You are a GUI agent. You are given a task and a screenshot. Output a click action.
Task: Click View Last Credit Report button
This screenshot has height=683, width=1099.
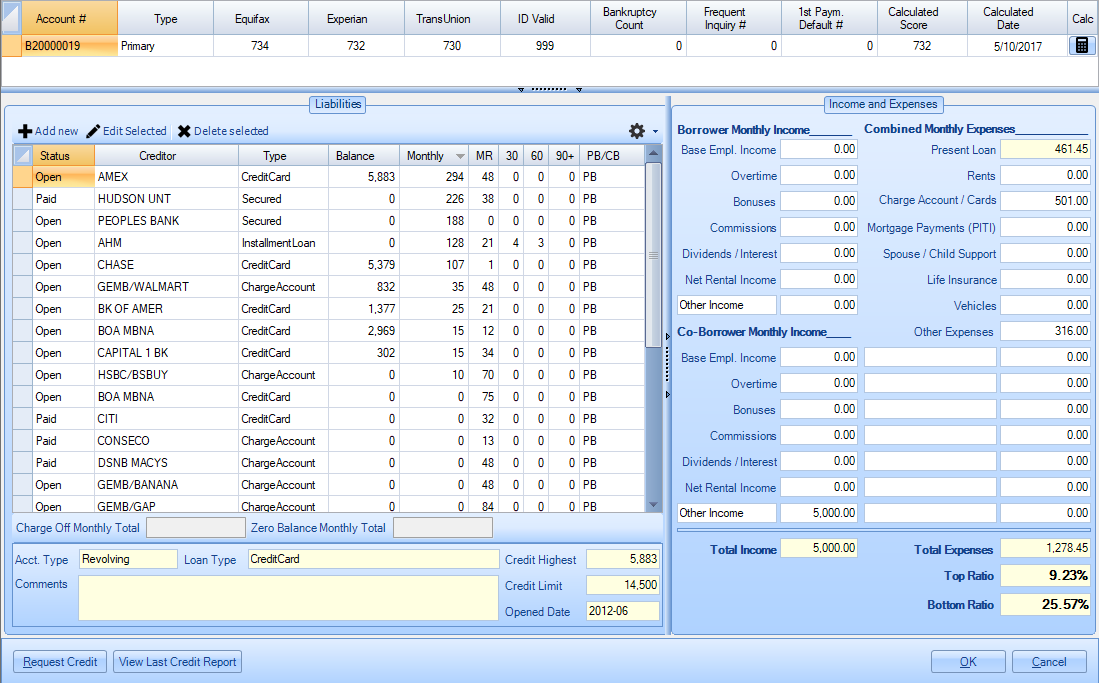pos(177,662)
